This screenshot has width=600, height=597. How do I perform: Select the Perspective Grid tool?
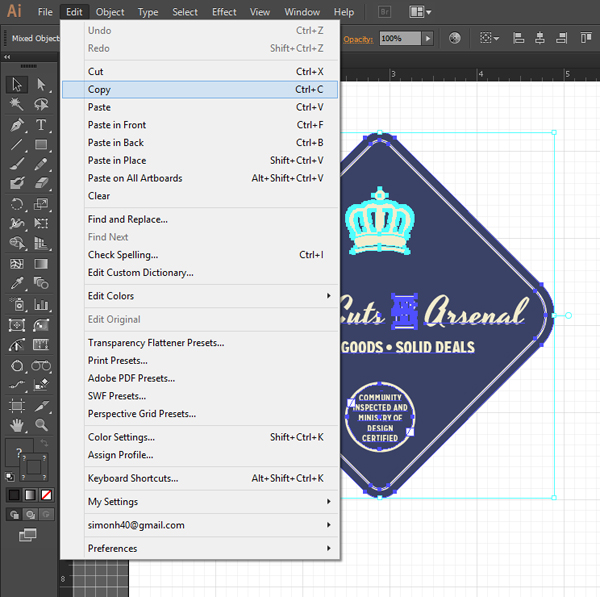click(41, 243)
